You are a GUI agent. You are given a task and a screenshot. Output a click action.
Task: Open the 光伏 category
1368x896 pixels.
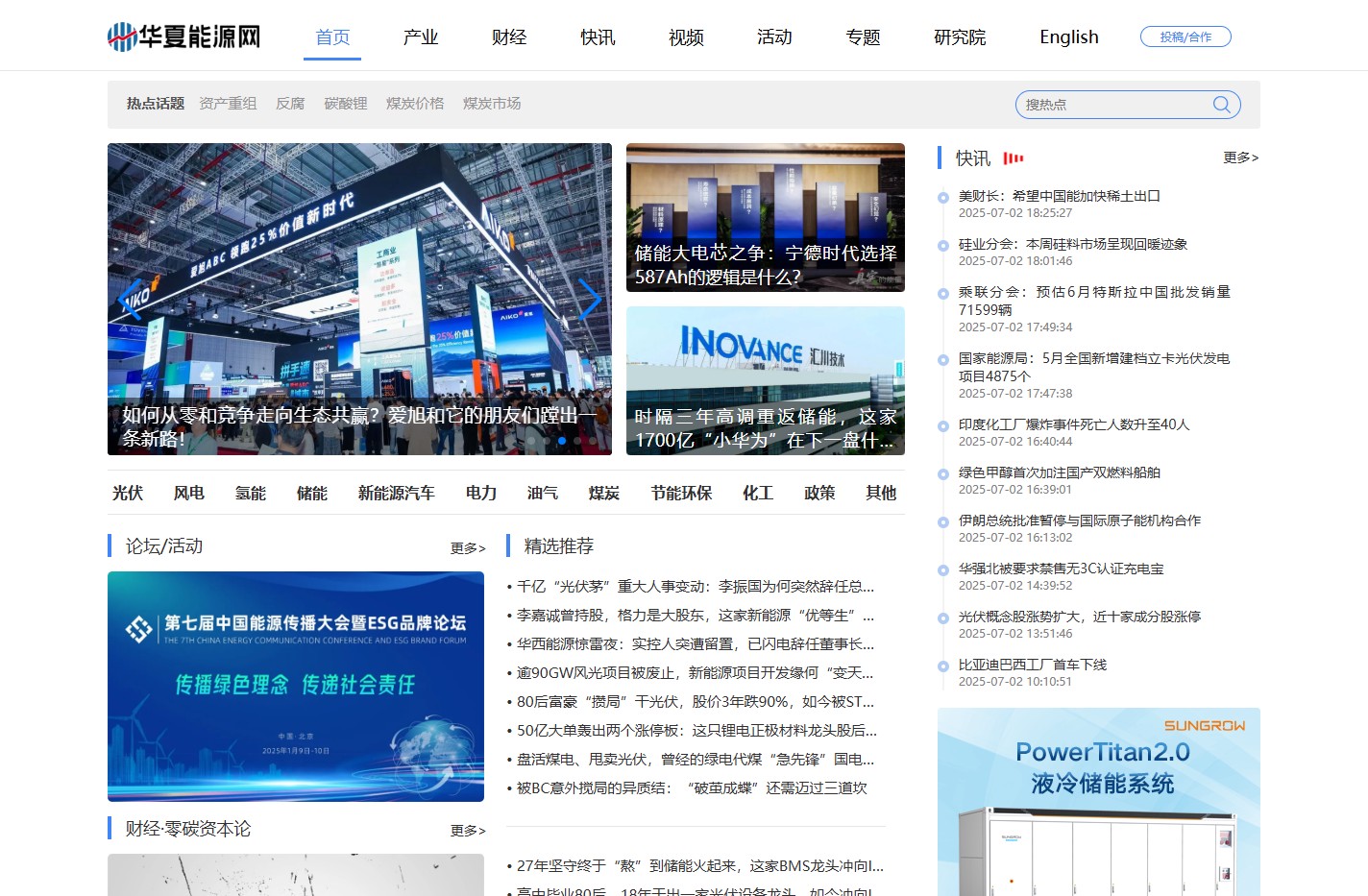point(128,493)
